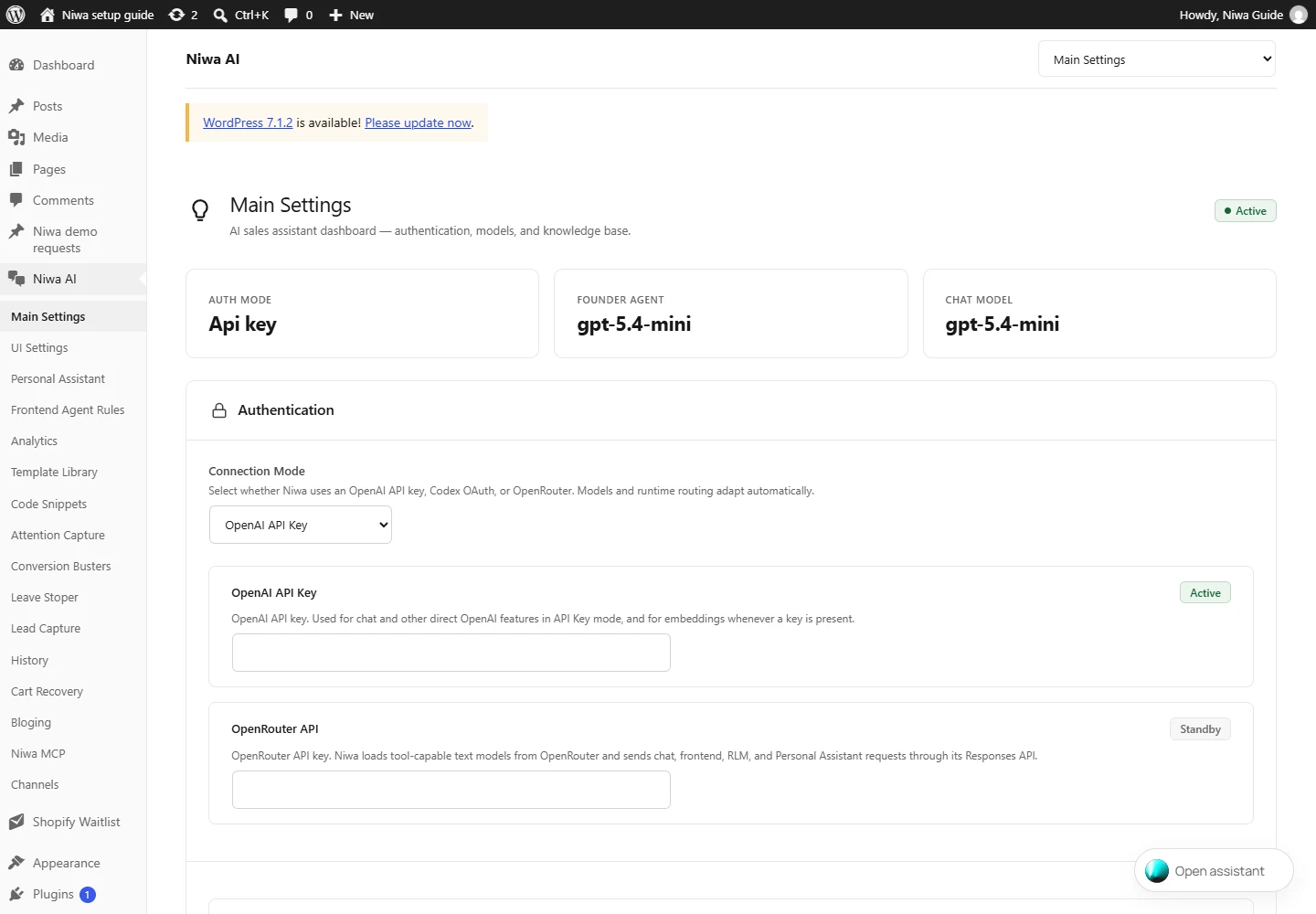The width and height of the screenshot is (1316, 914).
Task: Go to Cart Recovery submenu item
Action: [x=47, y=691]
